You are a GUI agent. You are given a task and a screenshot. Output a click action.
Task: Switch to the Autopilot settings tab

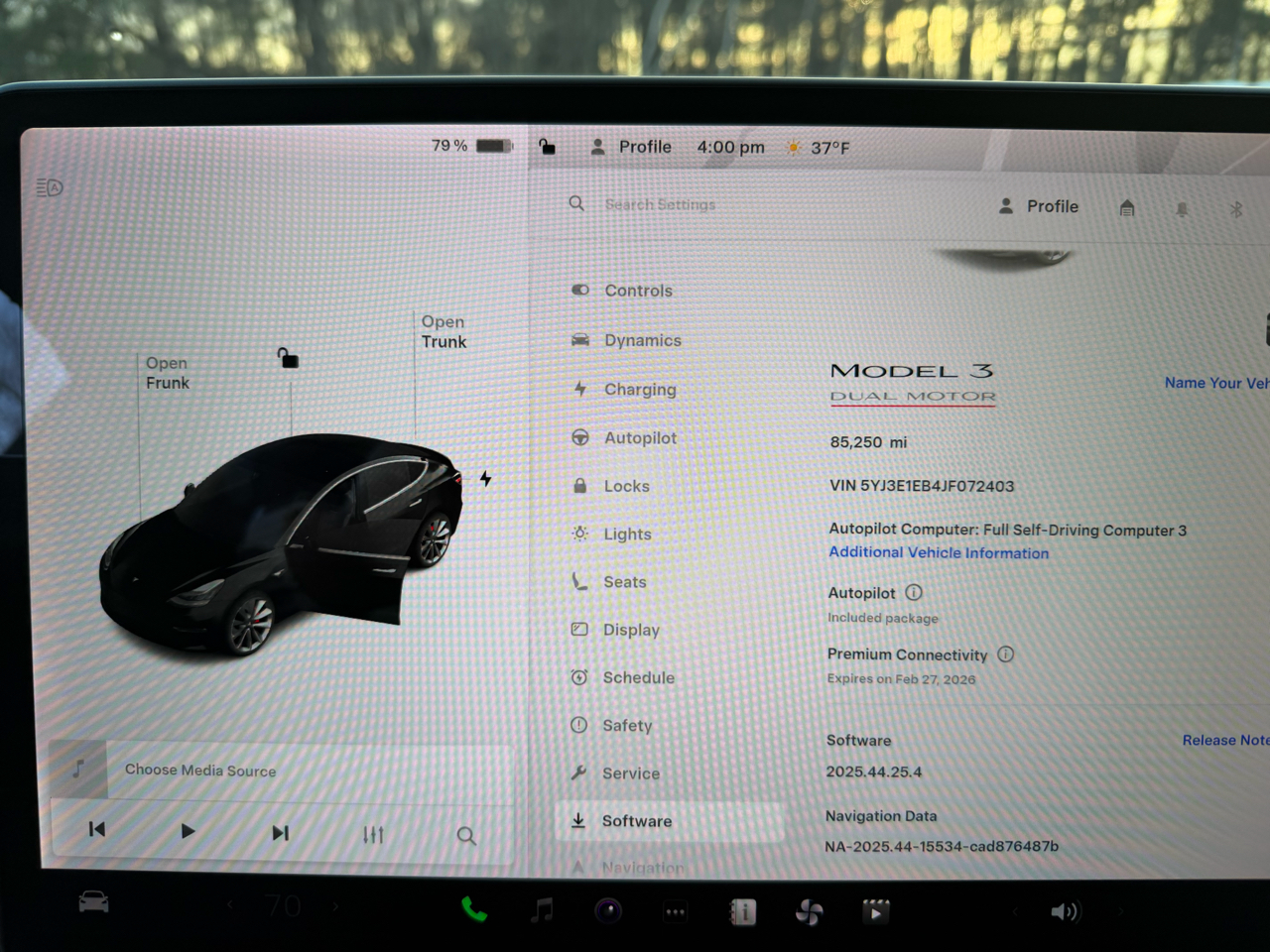coord(638,437)
